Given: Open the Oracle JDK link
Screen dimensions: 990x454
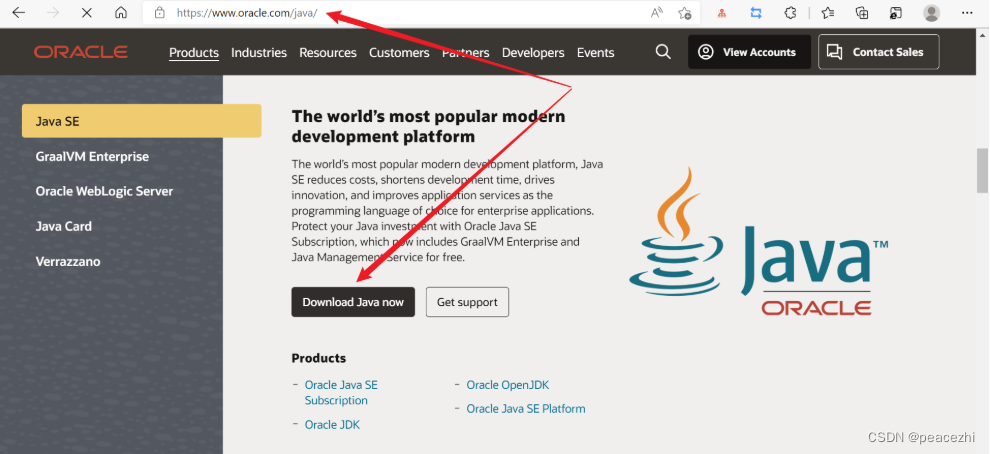Looking at the screenshot, I should [332, 425].
